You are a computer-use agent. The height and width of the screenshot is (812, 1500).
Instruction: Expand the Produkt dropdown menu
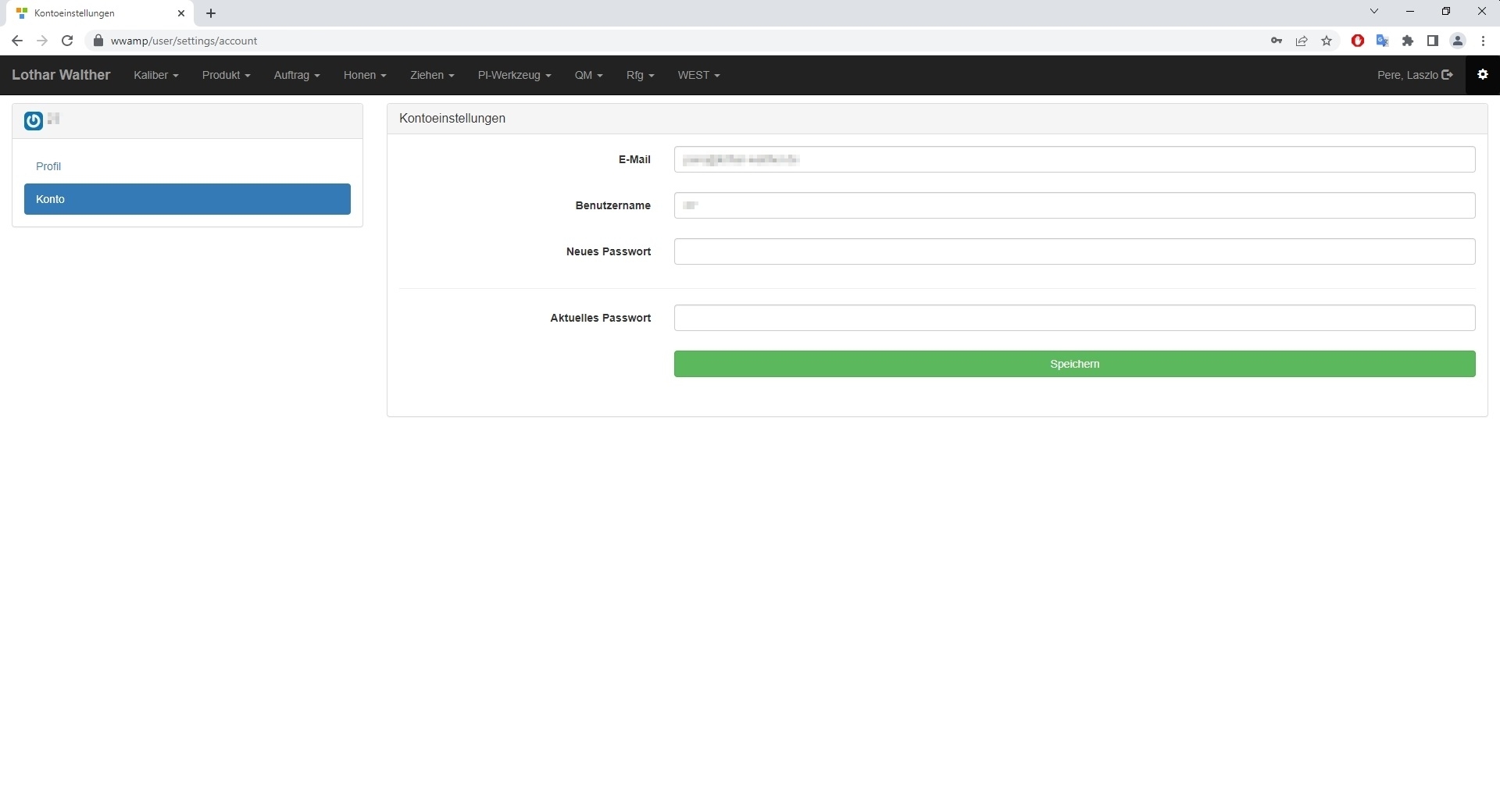227,75
